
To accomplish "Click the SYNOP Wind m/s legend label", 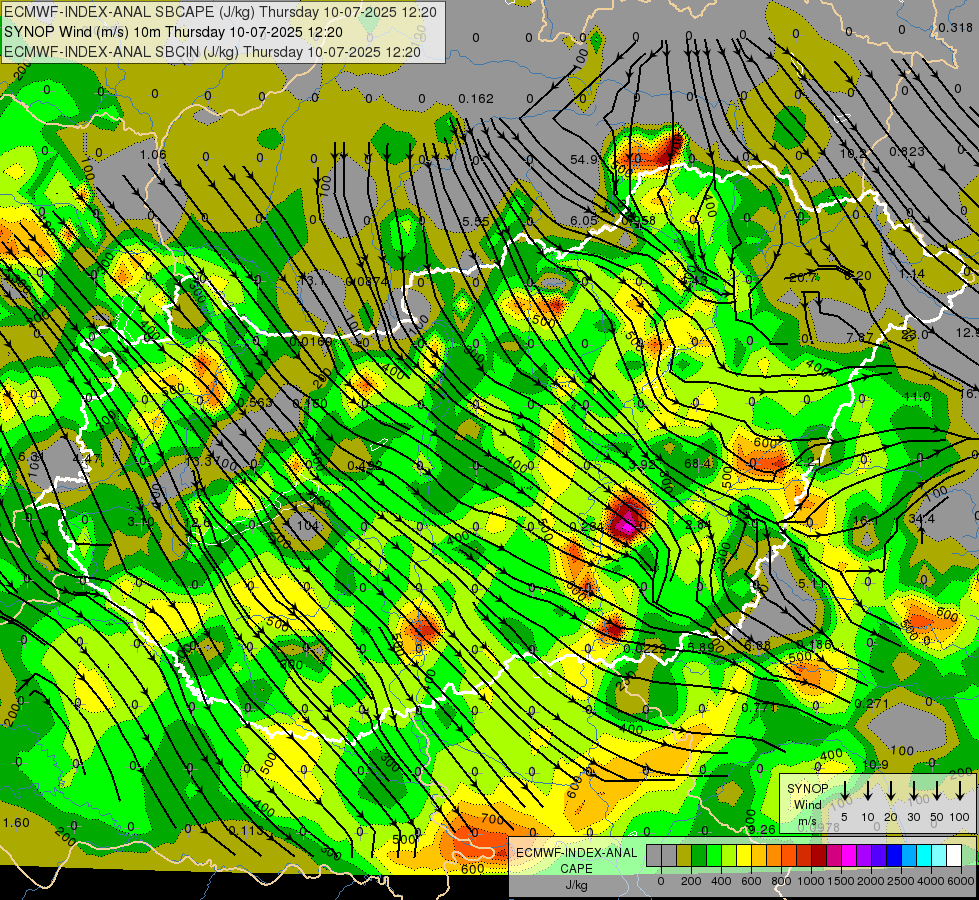I will (x=807, y=804).
